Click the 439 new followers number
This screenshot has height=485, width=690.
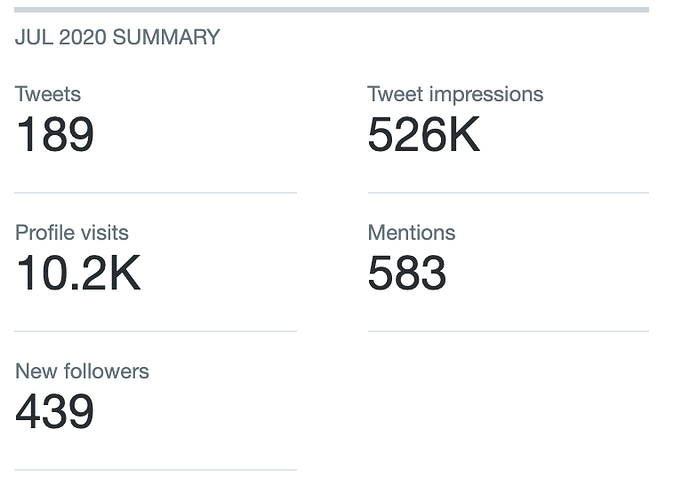click(55, 411)
